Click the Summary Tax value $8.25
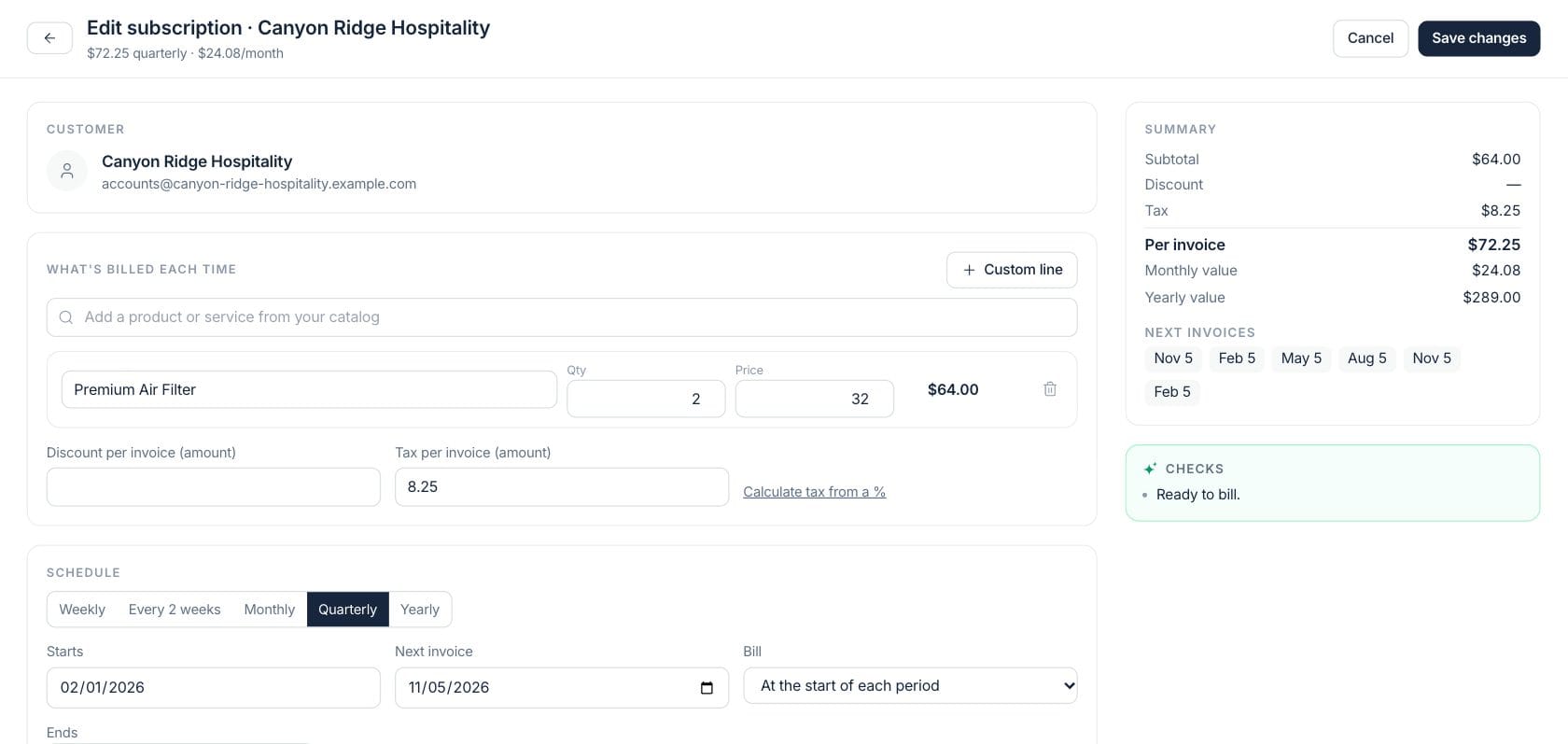This screenshot has height=744, width=1568. pos(1501,211)
